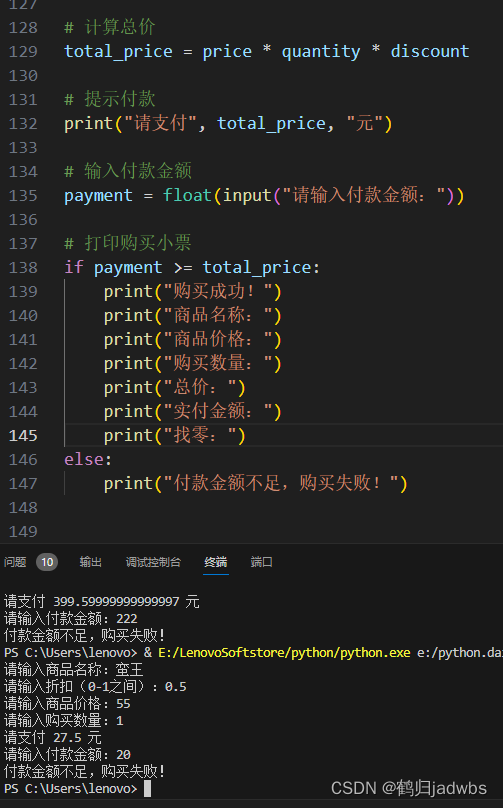The image size is (503, 808).
Task: Switch to the 调试控制台 tab
Action: pos(153,562)
